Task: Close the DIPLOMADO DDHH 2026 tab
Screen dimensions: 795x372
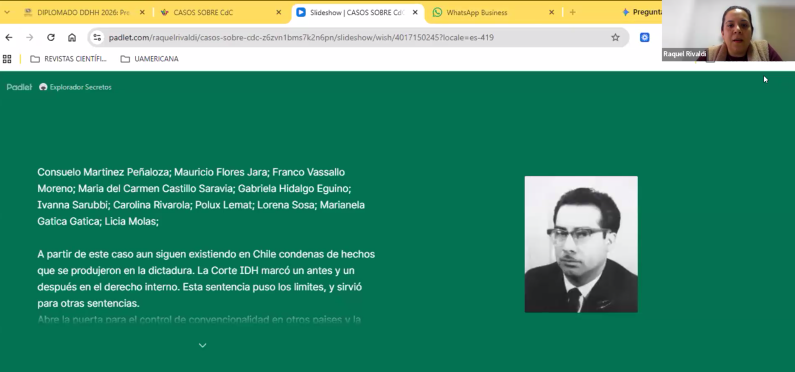Action: [x=142, y=13]
